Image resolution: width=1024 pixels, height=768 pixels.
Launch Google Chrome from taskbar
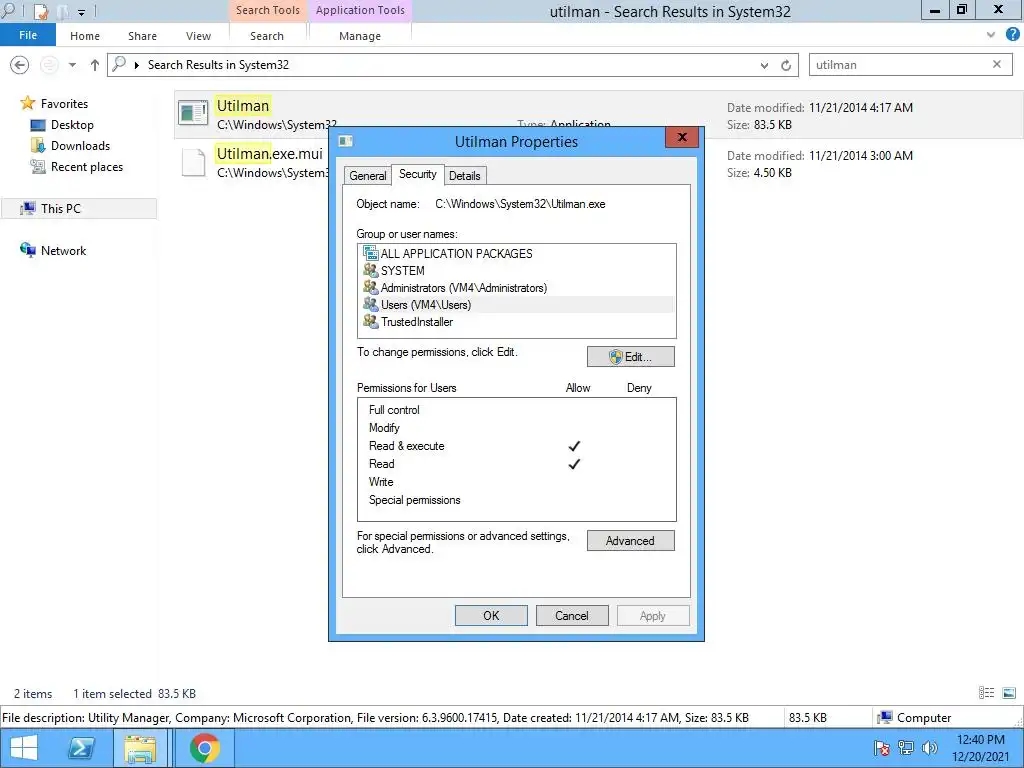click(204, 748)
